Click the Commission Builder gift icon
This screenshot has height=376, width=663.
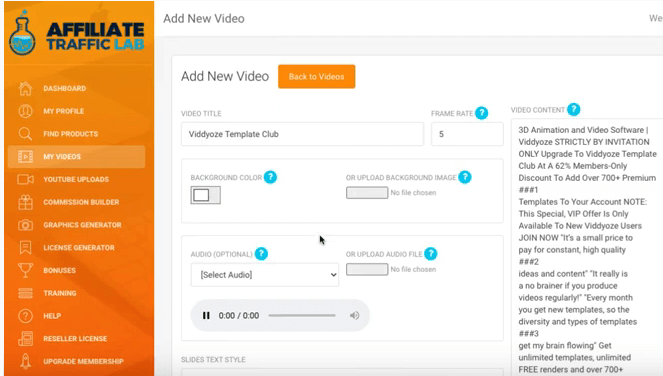point(25,202)
